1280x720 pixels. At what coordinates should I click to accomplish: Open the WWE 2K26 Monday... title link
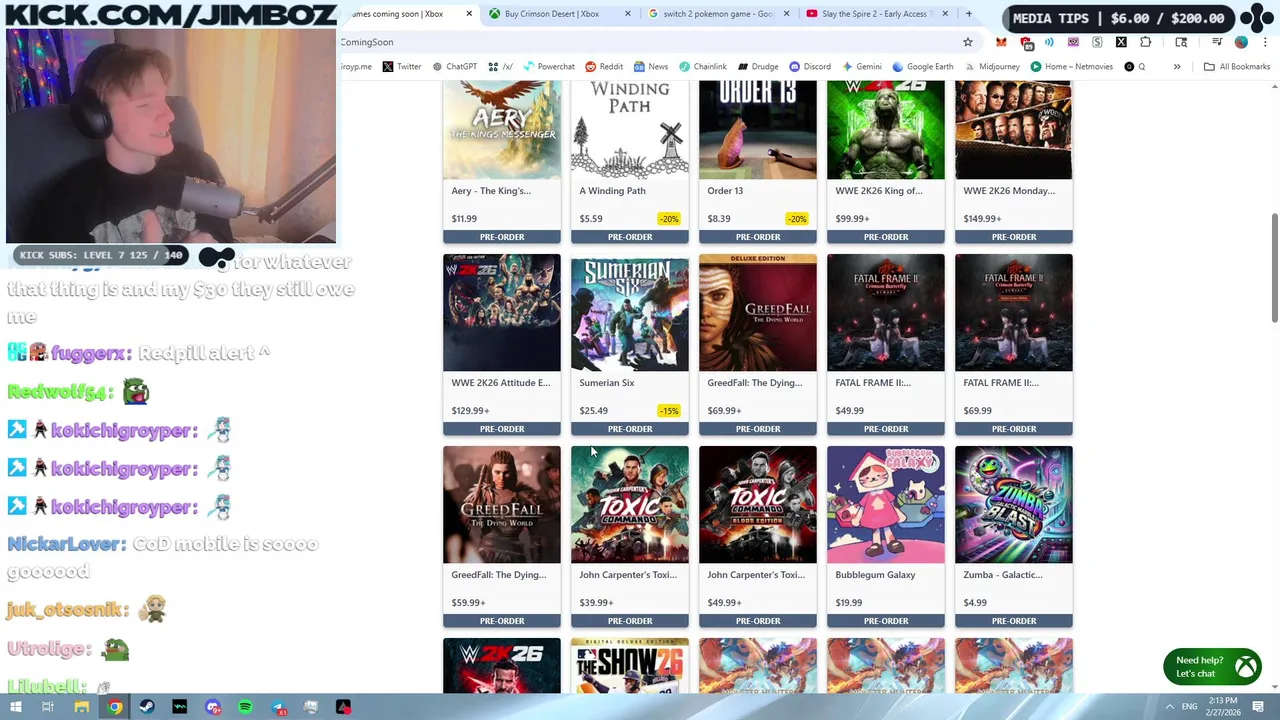[1009, 190]
